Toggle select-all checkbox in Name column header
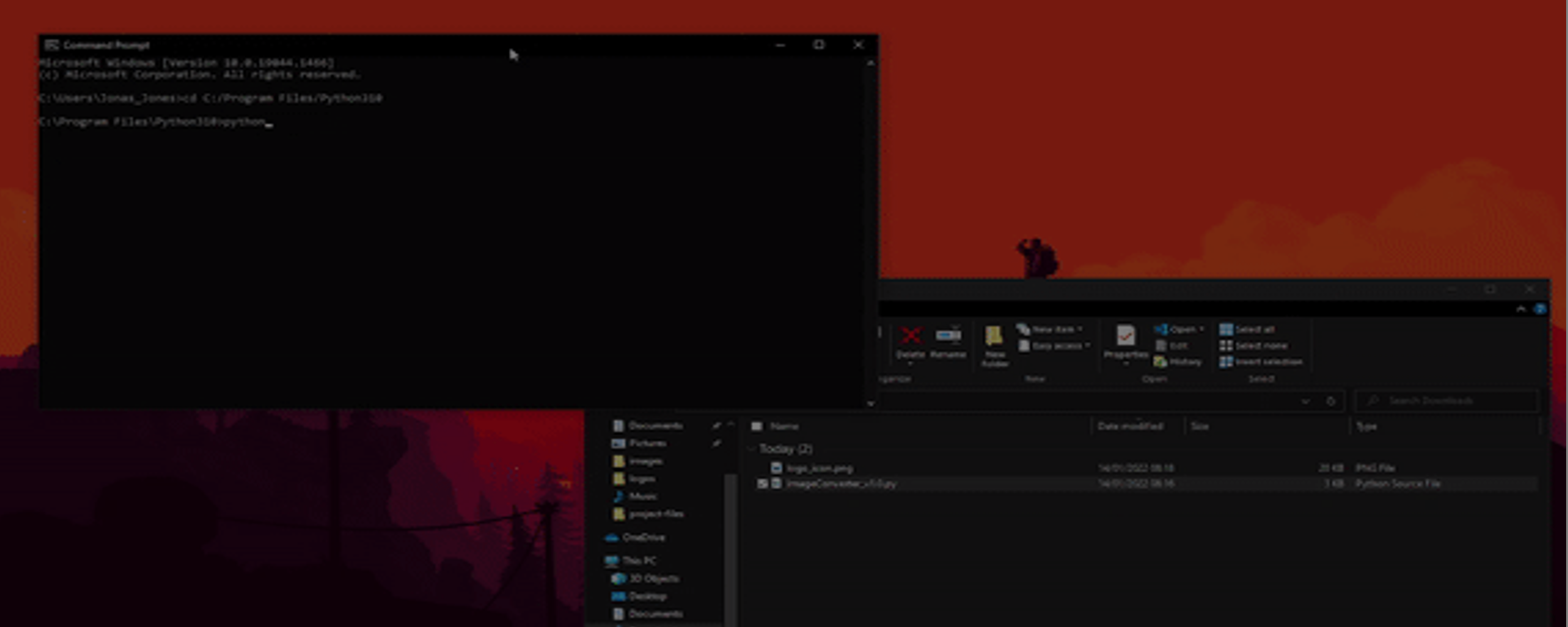 757,426
